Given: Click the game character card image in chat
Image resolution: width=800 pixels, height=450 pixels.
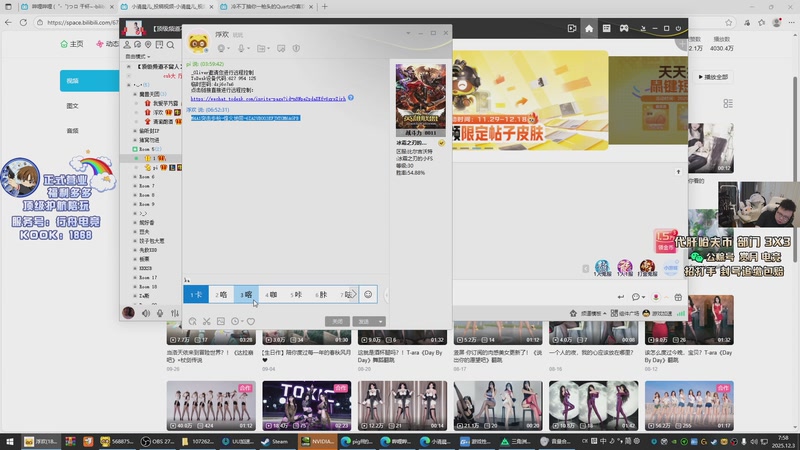Looking at the screenshot, I should 420,100.
